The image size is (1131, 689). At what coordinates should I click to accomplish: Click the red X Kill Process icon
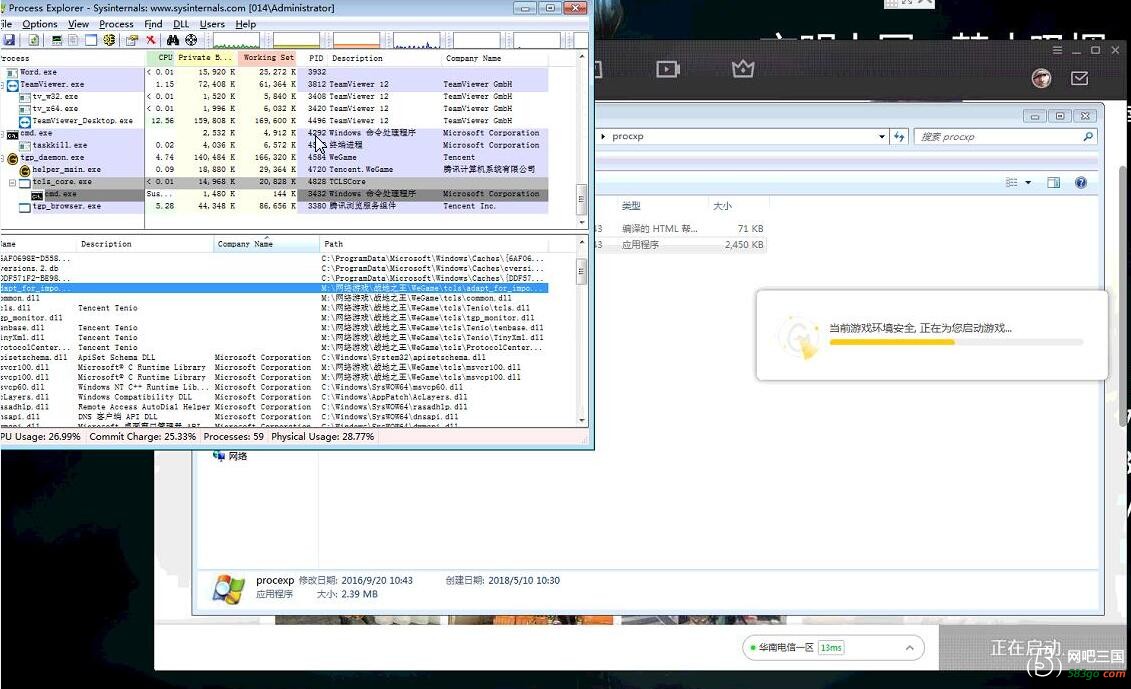pos(151,40)
